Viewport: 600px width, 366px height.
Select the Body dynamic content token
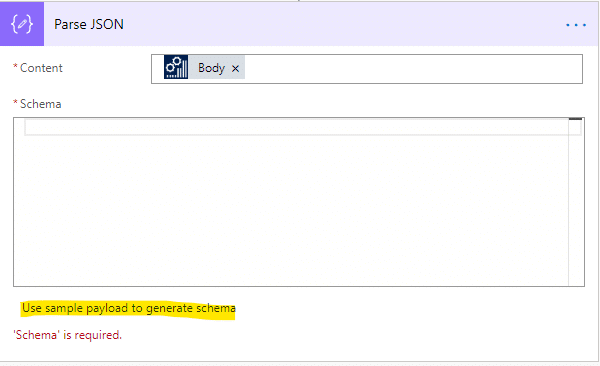coord(211,68)
